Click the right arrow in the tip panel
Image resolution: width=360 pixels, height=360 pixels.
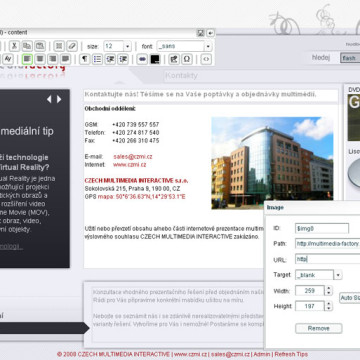(x=59, y=99)
